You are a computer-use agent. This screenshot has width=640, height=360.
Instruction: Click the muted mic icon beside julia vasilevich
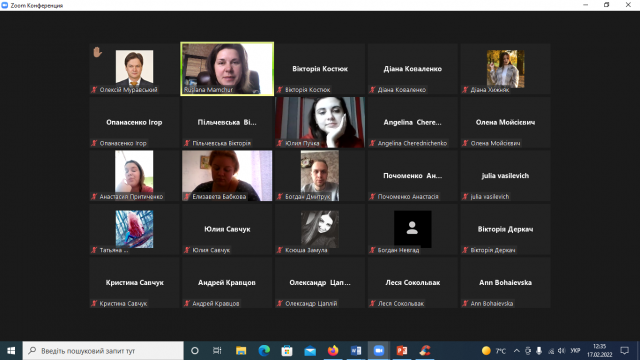(465, 197)
